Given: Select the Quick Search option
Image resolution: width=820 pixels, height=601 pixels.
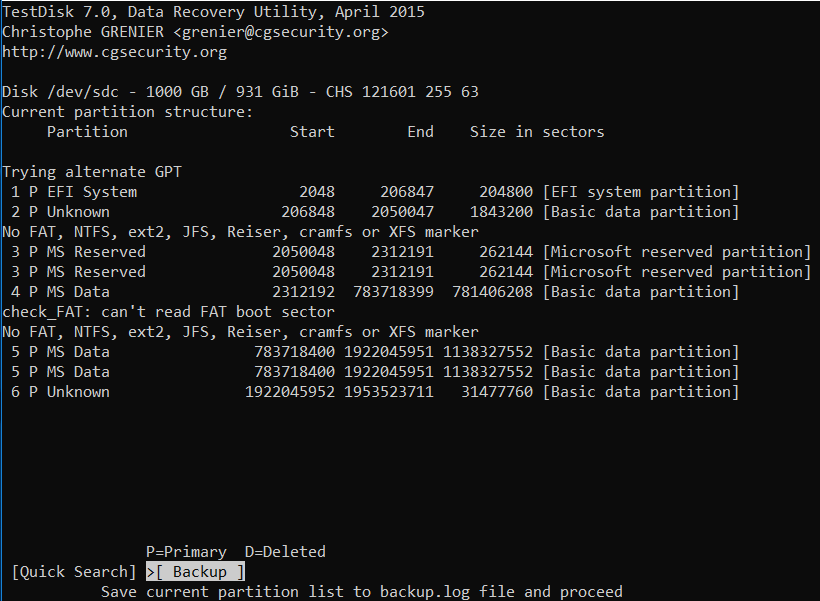Looking at the screenshot, I should click(x=74, y=572).
